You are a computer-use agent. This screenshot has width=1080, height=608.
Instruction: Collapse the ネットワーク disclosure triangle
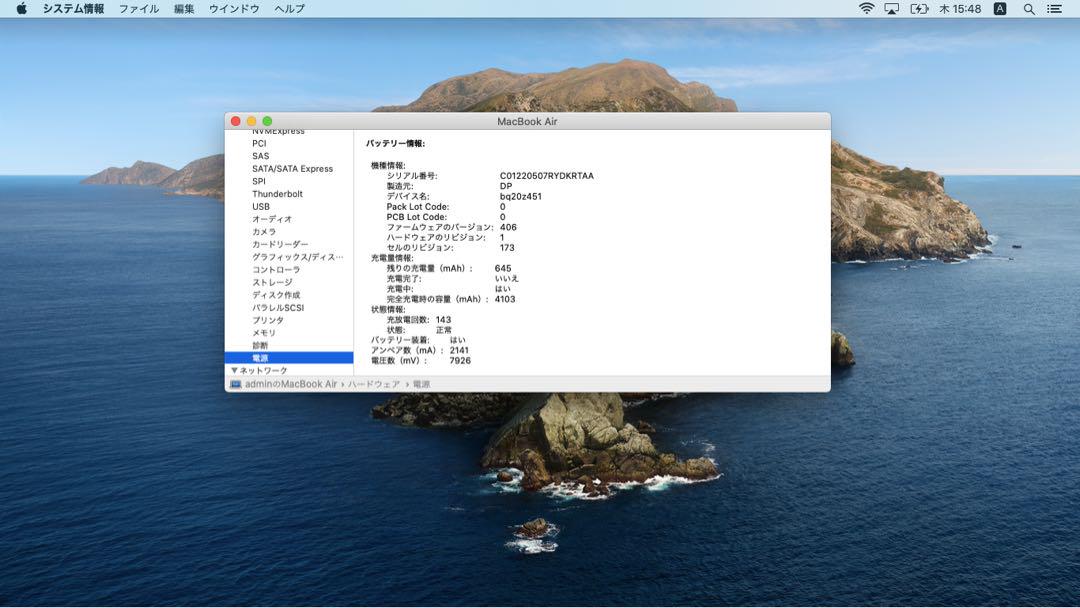[x=233, y=370]
